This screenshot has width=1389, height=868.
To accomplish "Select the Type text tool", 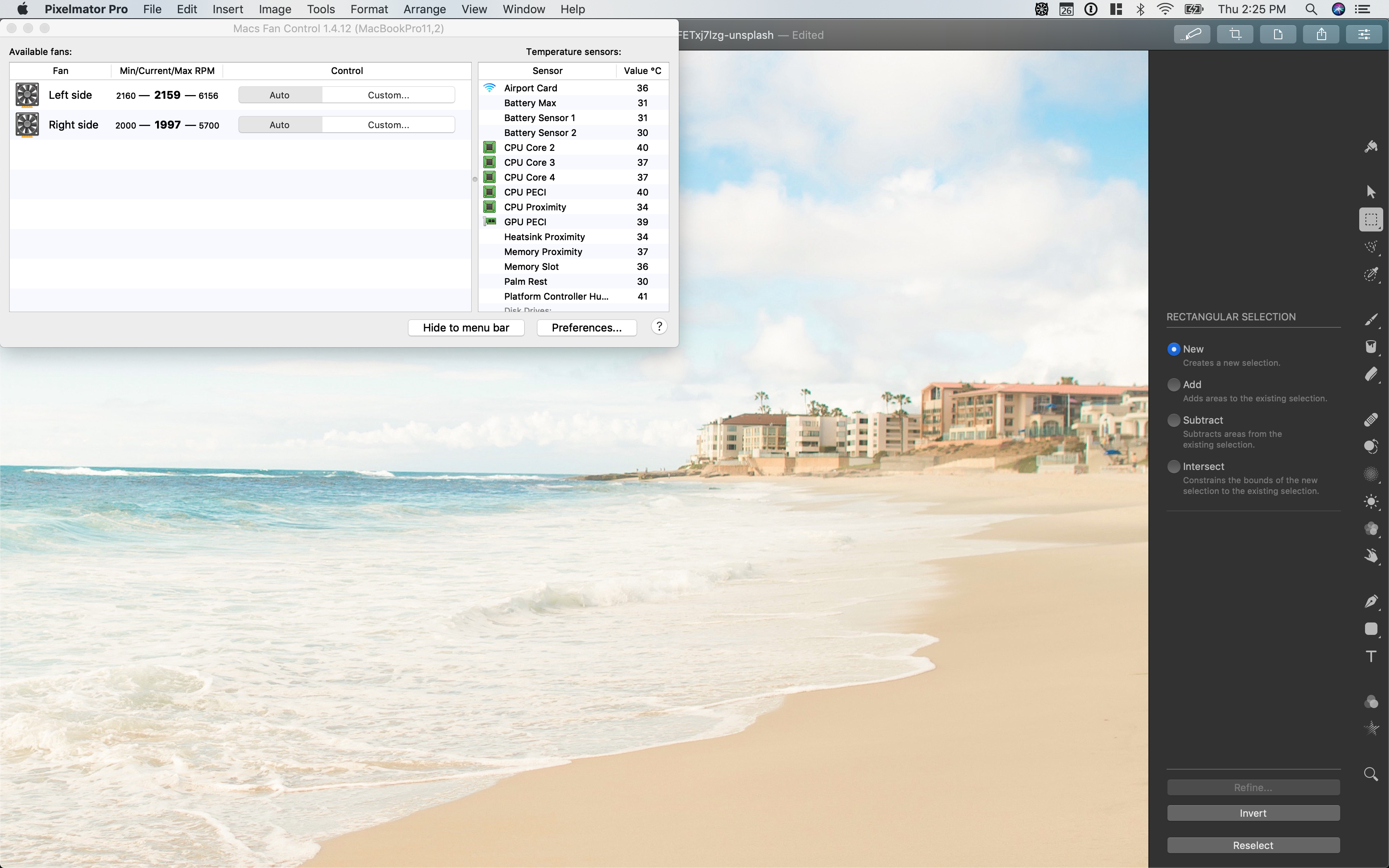I will (1371, 656).
